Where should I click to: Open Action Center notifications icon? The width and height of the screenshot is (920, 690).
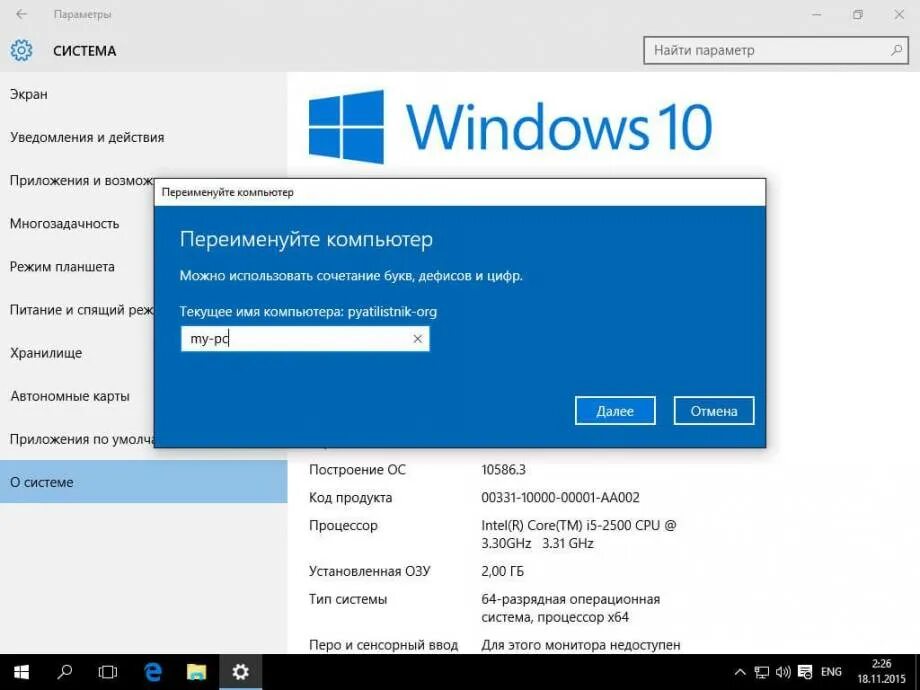pyautogui.click(x=805, y=672)
